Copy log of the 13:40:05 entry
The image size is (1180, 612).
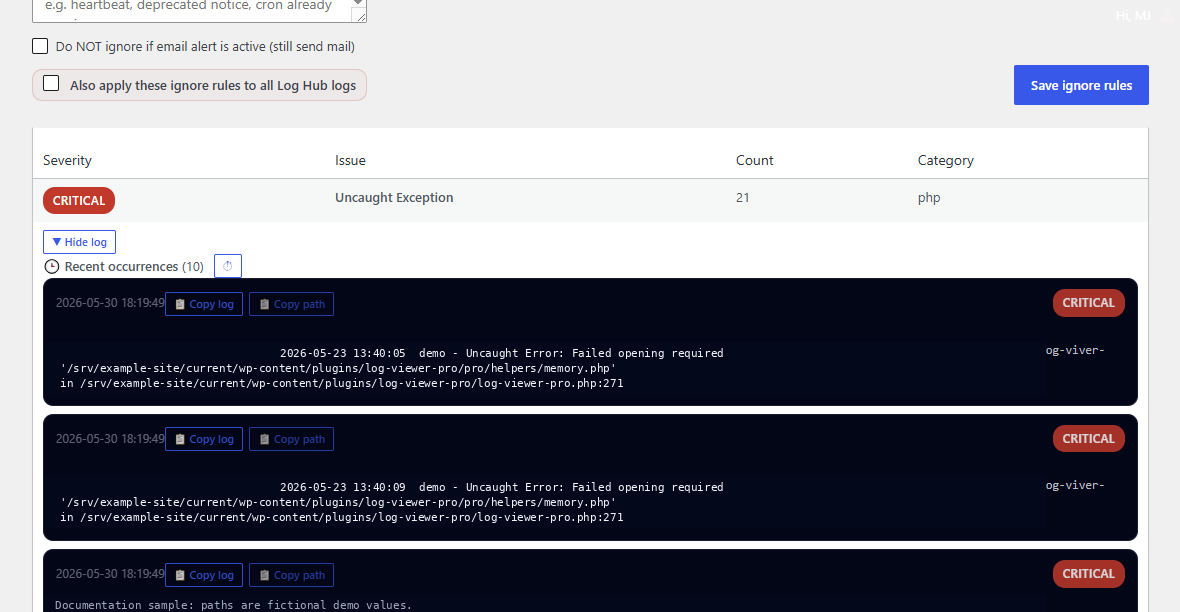click(x=204, y=304)
